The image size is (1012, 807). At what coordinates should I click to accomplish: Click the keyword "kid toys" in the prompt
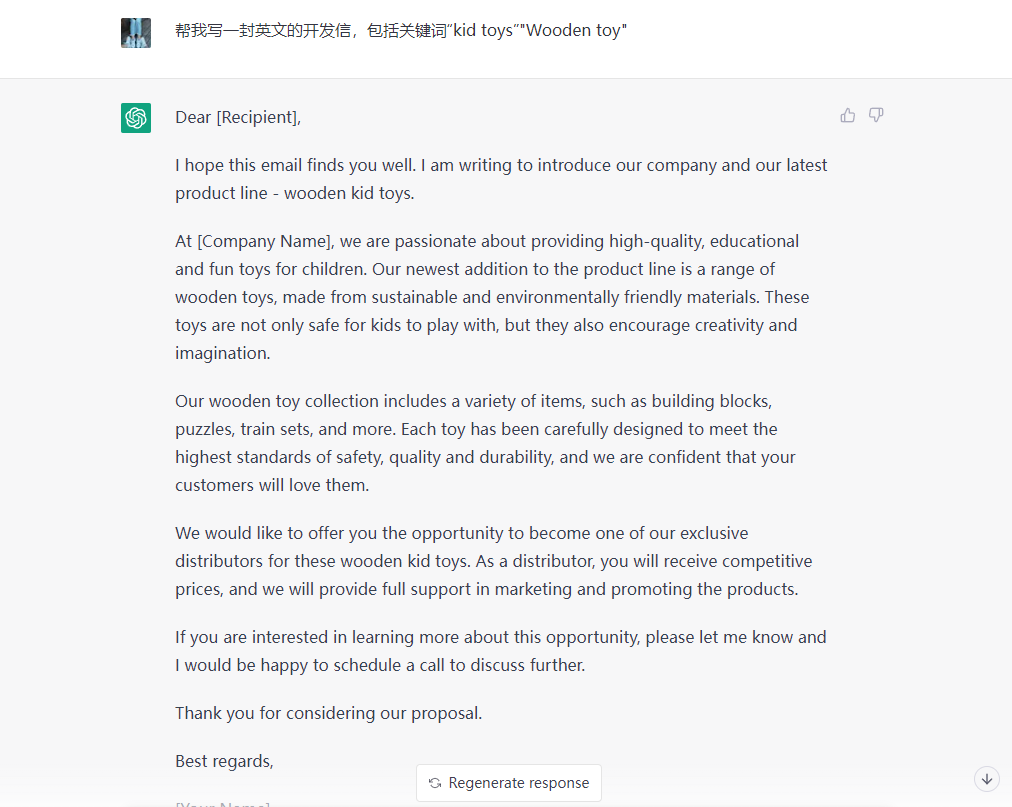pos(483,30)
